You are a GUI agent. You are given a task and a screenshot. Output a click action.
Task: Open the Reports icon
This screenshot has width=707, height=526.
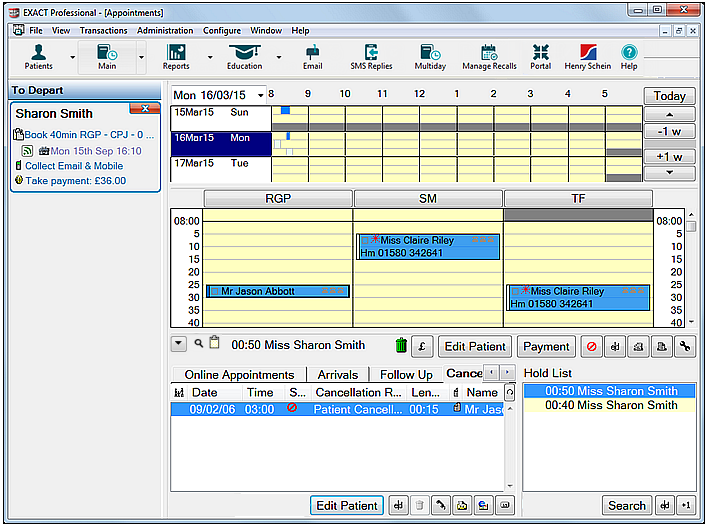(x=176, y=57)
